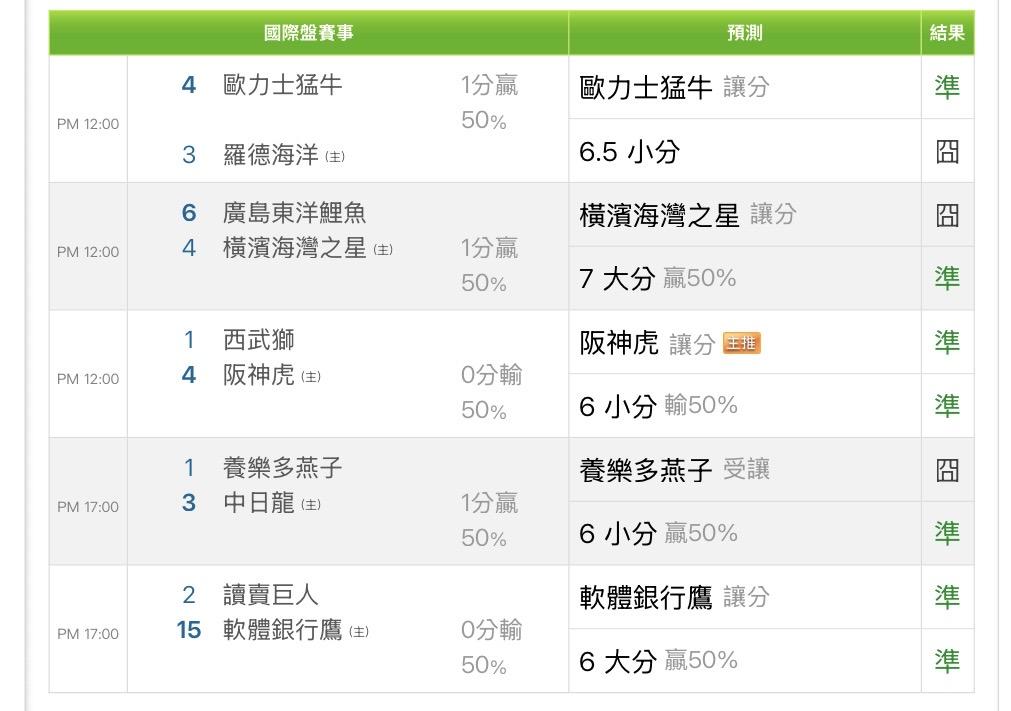Click home (主) marker beside 羅德海洋
Screen dimensions: 1011x711
(335, 156)
